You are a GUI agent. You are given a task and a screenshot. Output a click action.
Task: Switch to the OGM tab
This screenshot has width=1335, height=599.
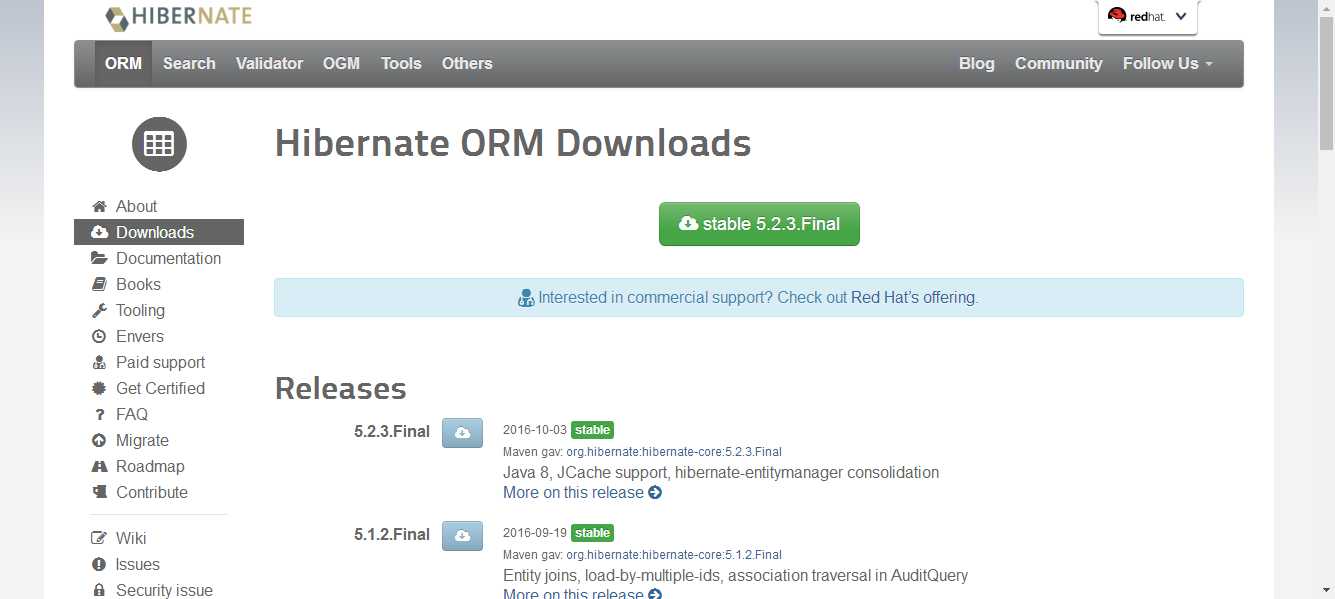[341, 63]
